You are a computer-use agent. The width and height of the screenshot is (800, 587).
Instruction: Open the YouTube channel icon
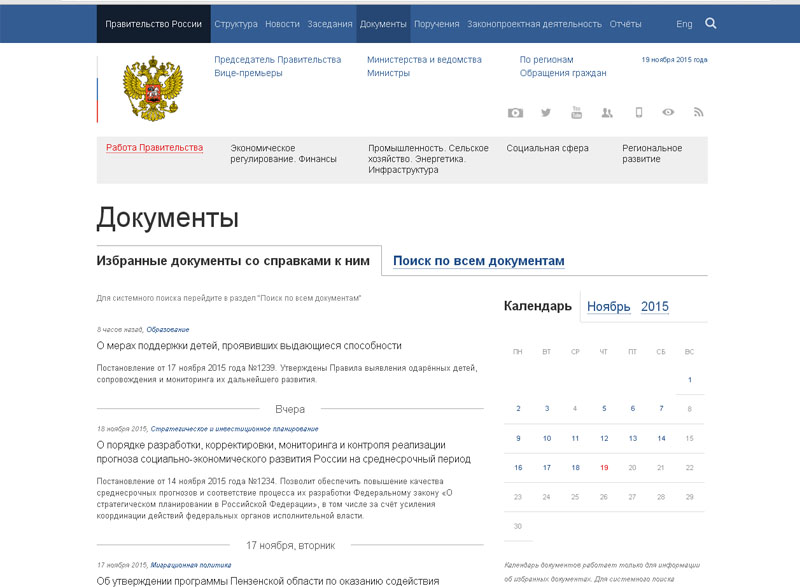coord(577,113)
